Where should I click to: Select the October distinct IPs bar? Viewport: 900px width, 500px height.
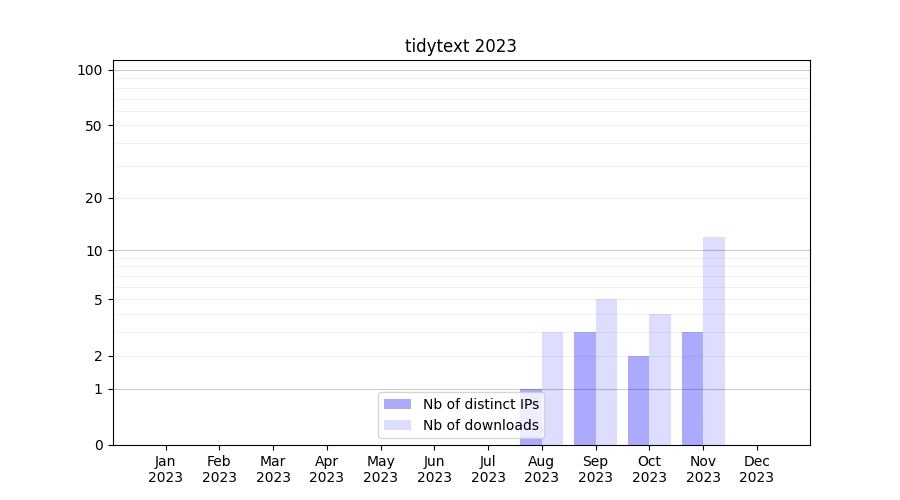click(x=638, y=400)
